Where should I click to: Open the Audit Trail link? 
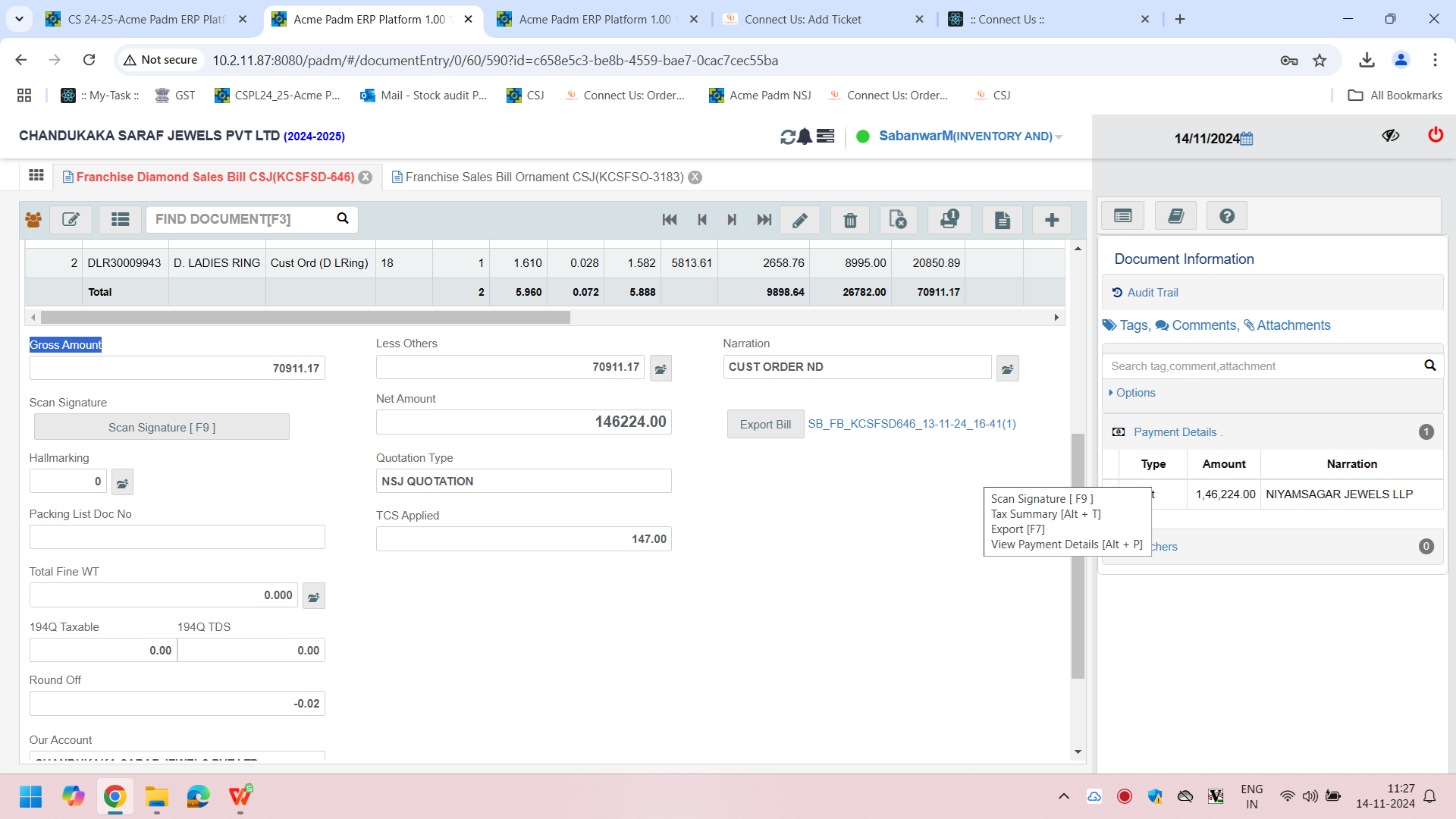tap(1152, 293)
